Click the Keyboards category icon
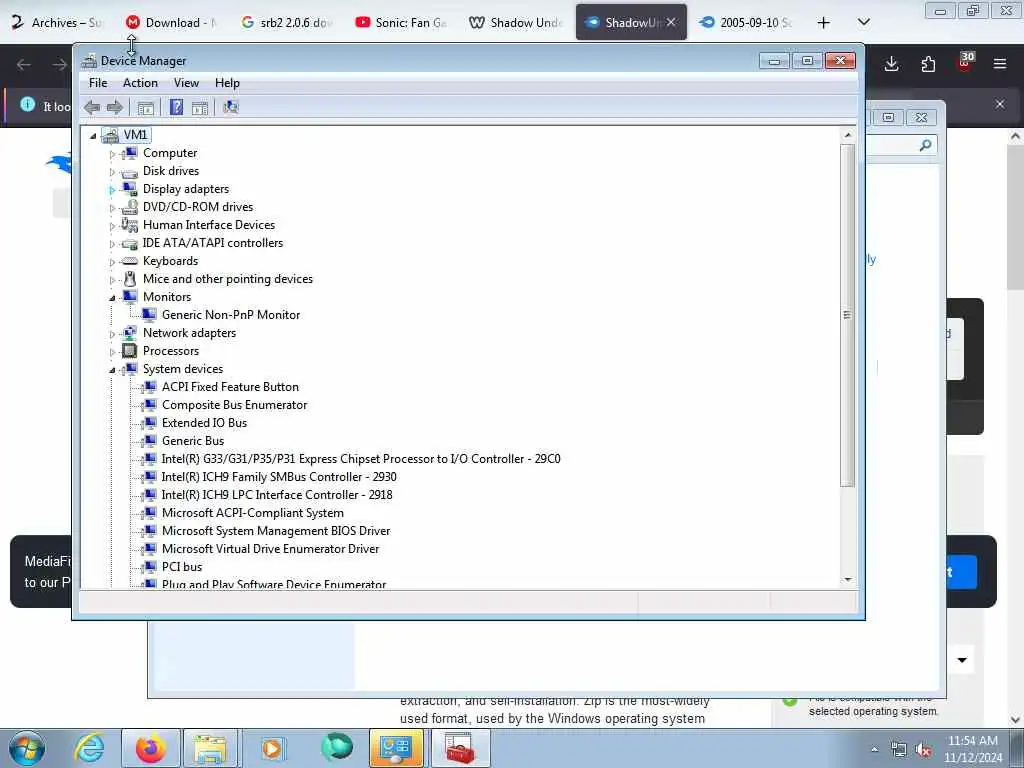 pyautogui.click(x=130, y=261)
